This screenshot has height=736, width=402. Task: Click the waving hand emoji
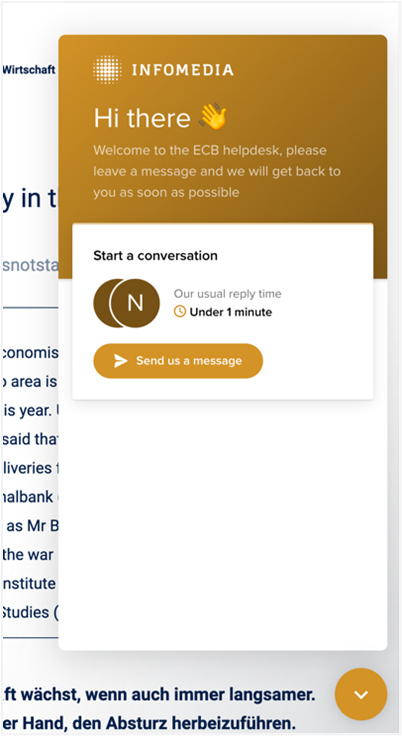click(x=213, y=117)
